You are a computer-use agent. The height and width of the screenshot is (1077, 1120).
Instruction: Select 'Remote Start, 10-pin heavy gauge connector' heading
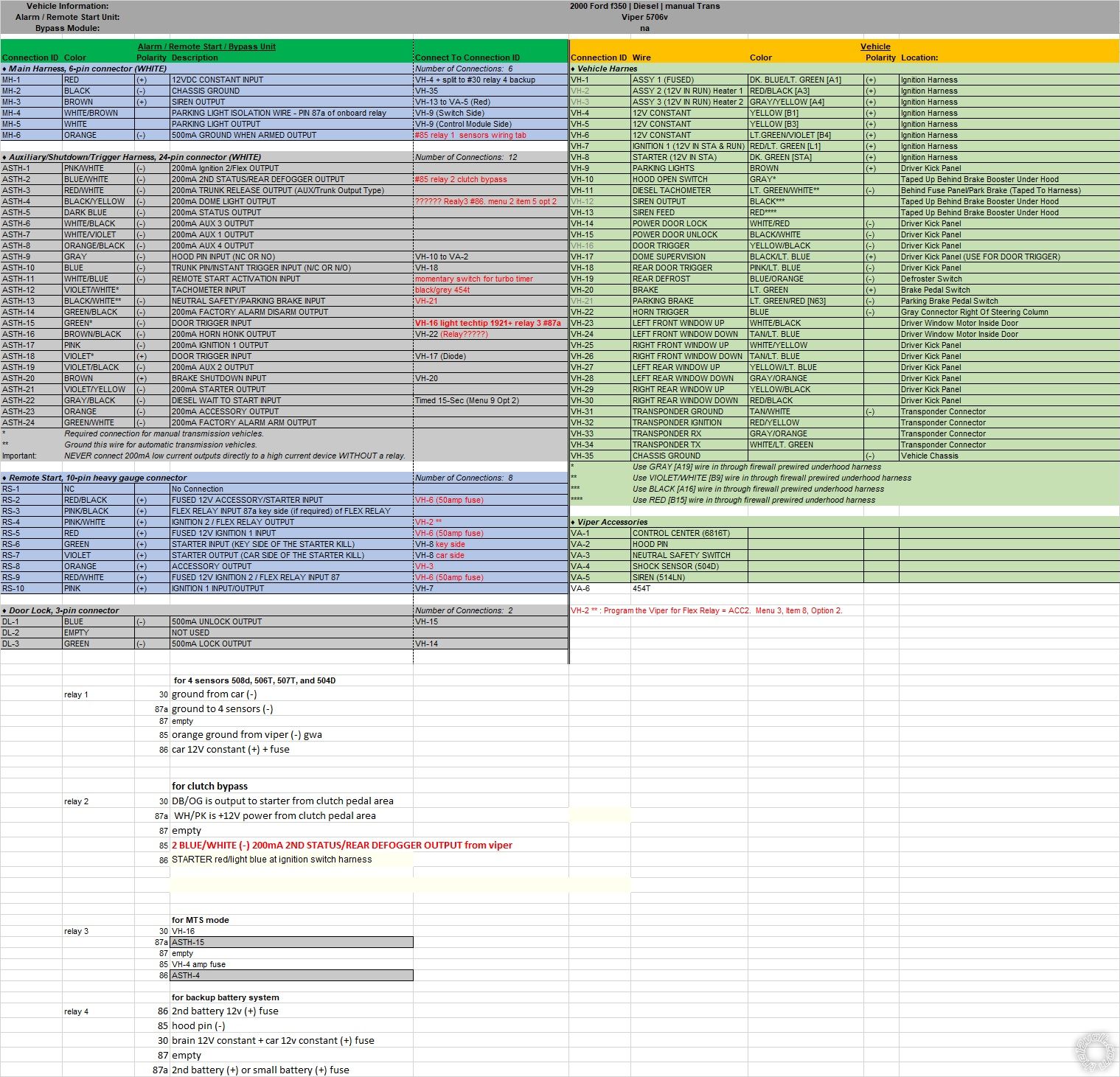pyautogui.click(x=94, y=478)
